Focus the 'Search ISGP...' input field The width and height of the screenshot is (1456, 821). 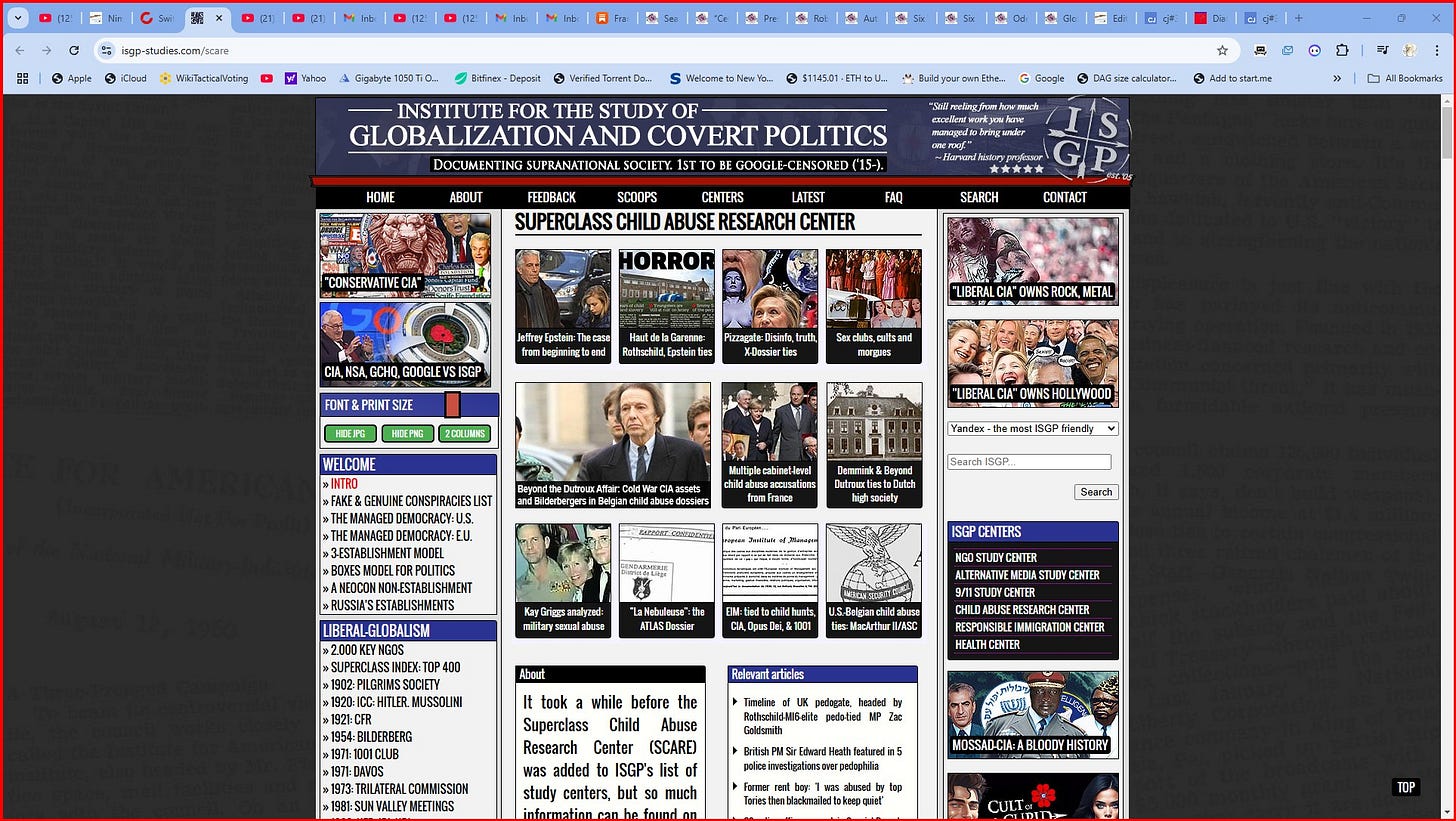click(1029, 462)
